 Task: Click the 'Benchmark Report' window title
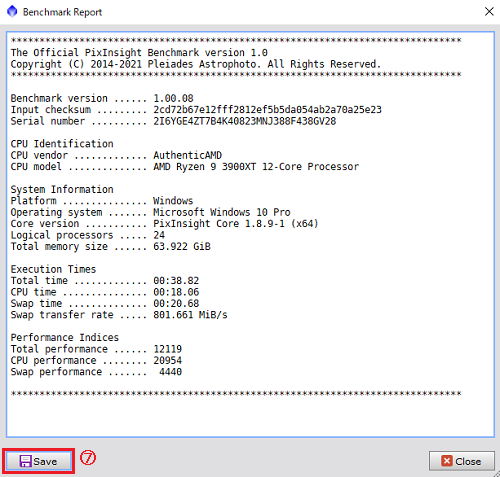click(62, 12)
